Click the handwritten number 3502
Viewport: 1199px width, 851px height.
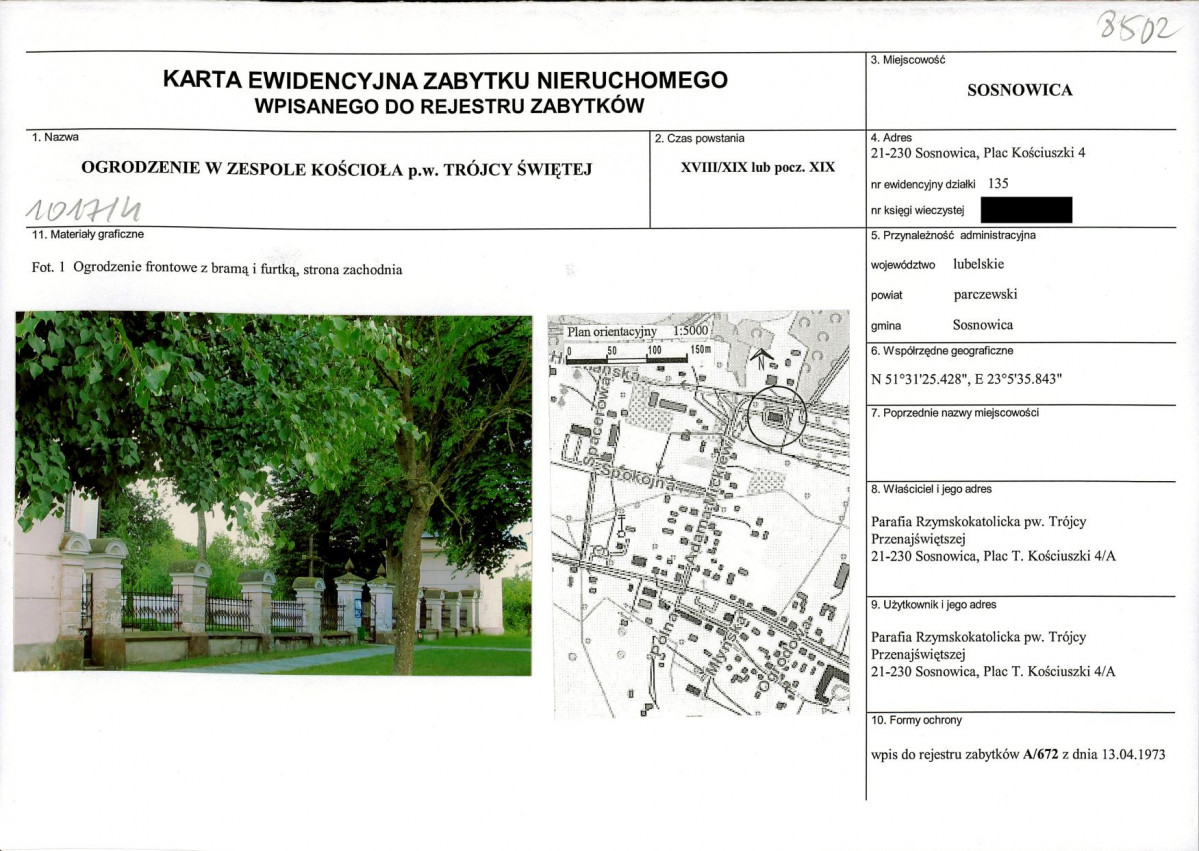(1139, 28)
